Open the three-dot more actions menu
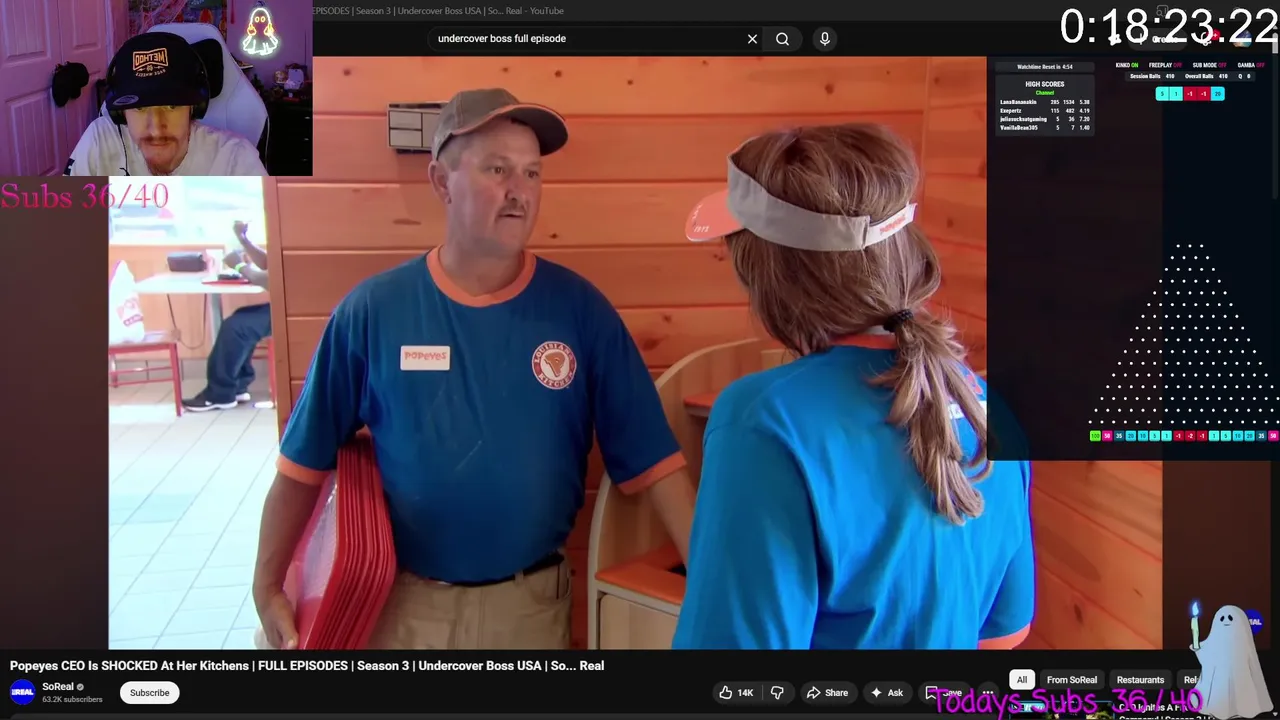1280x720 pixels. click(988, 692)
